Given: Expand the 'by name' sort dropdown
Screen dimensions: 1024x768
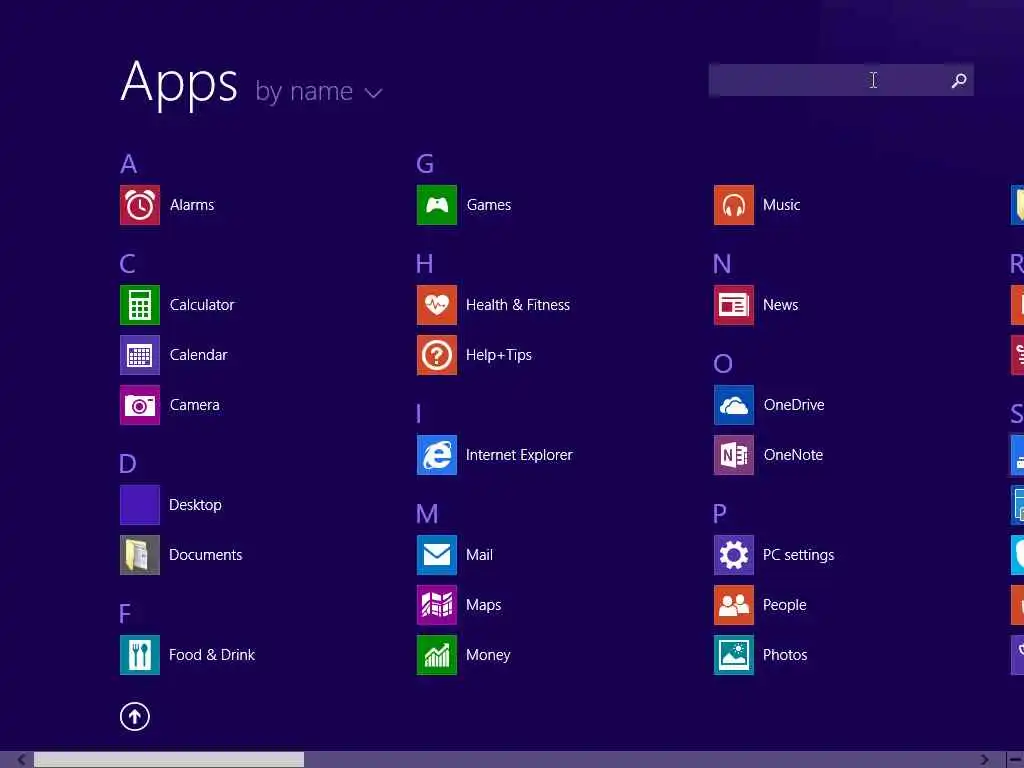Looking at the screenshot, I should click(318, 92).
